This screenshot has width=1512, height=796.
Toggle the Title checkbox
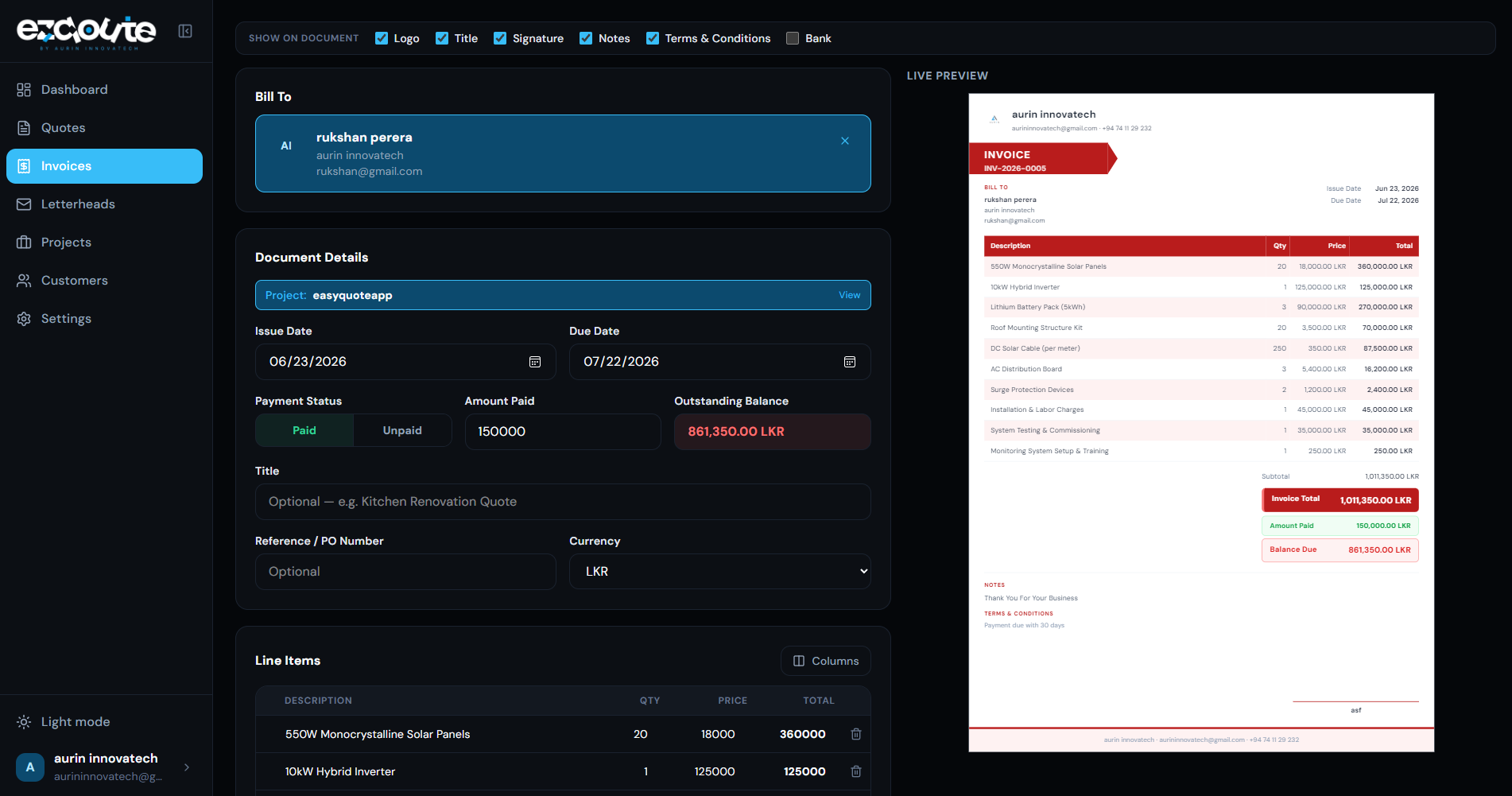coord(442,38)
